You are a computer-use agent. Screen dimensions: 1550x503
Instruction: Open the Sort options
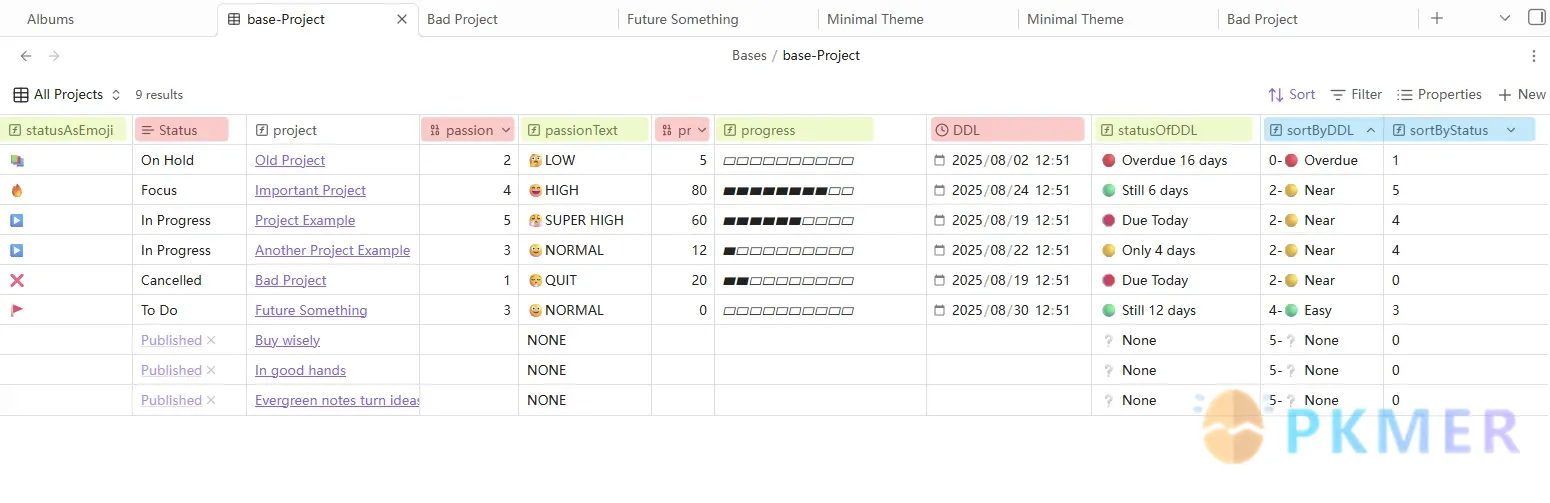click(x=1292, y=94)
